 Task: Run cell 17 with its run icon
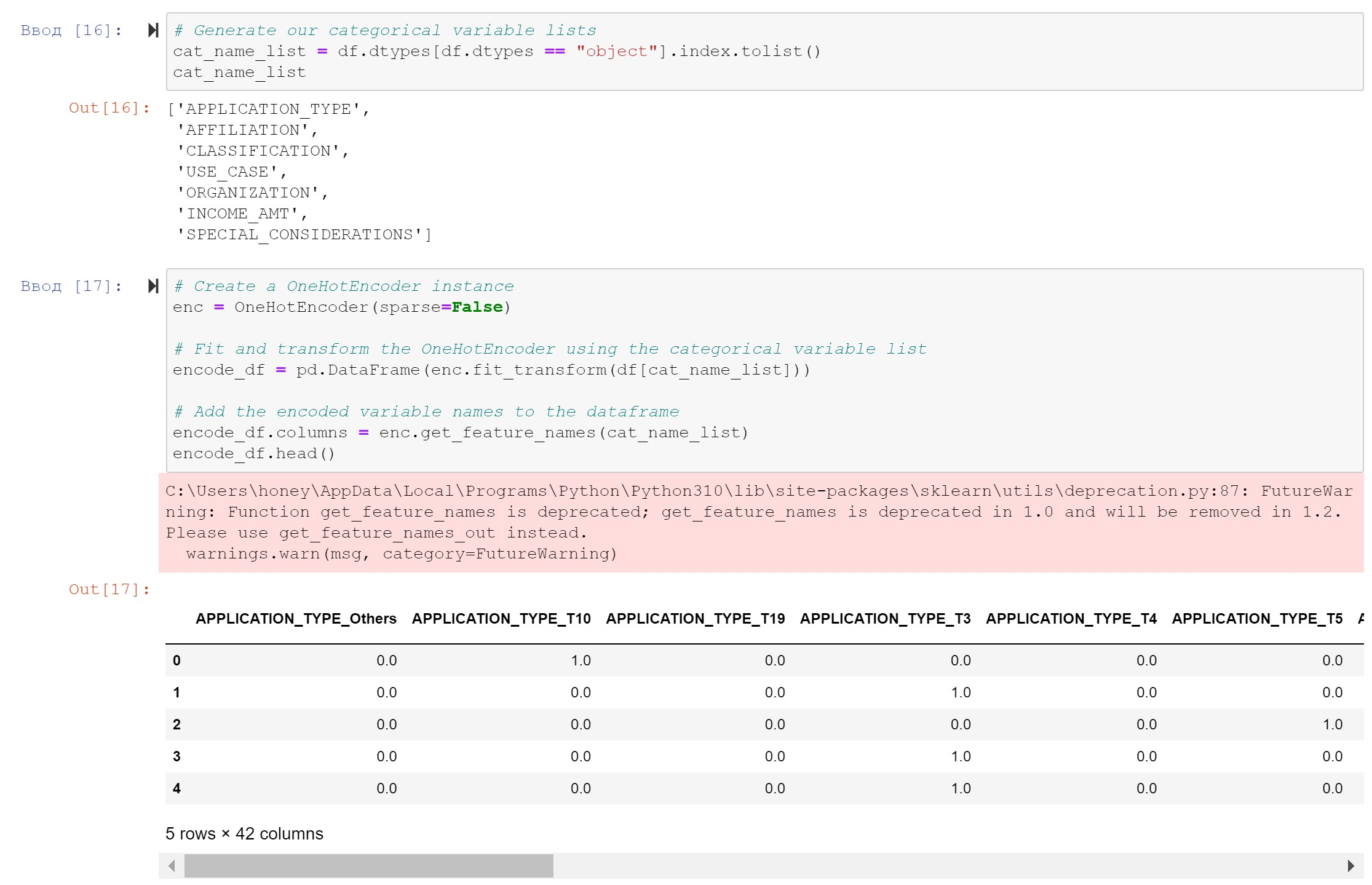point(153,286)
